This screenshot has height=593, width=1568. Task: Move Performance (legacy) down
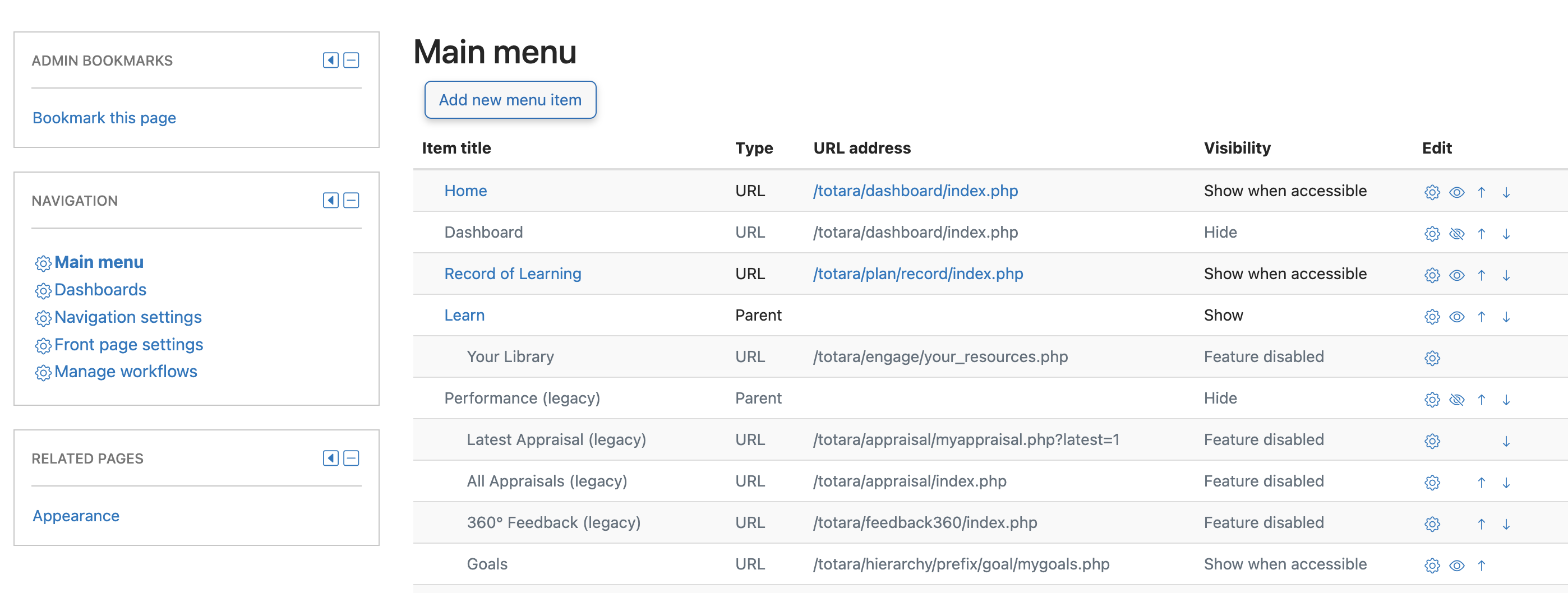[x=1506, y=400]
